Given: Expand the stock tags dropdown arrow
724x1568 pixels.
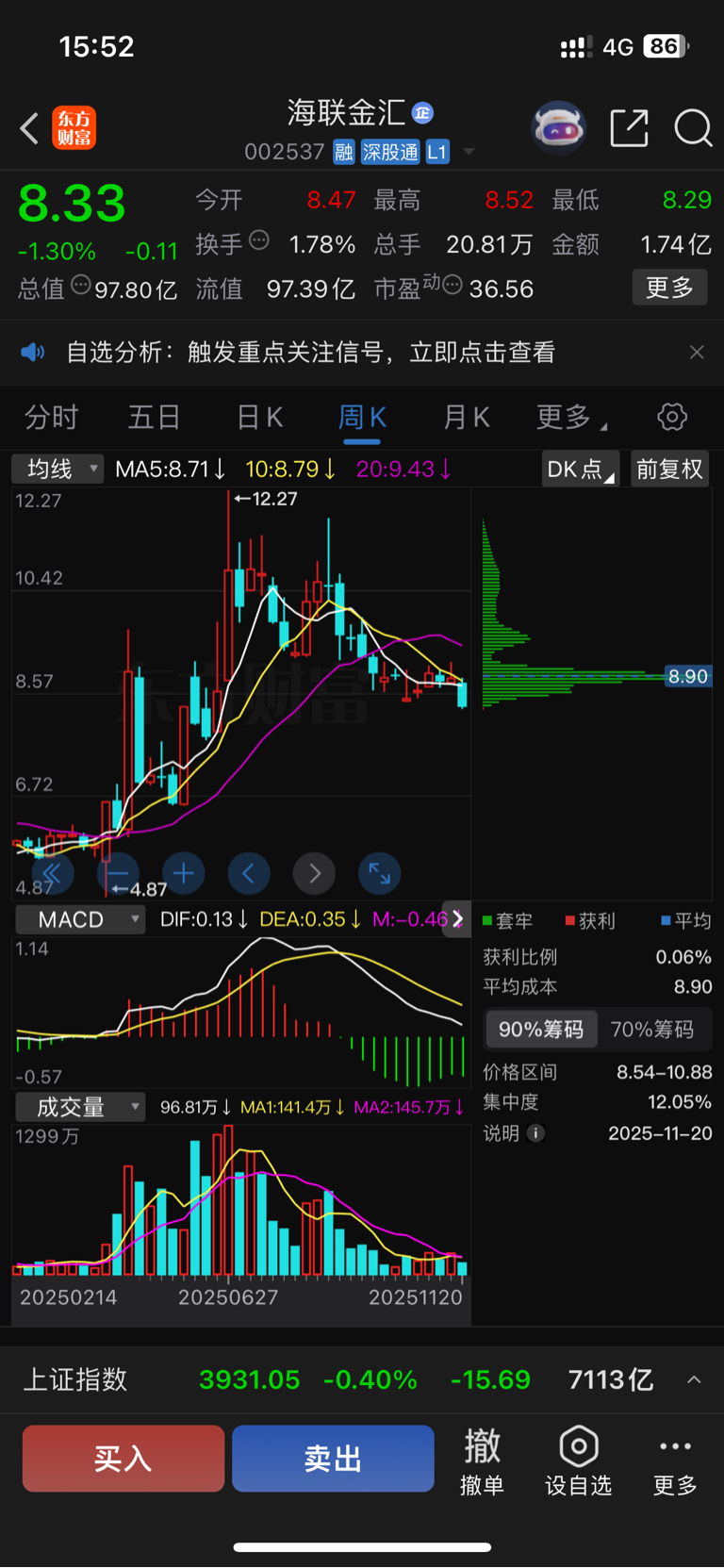Looking at the screenshot, I should pyautogui.click(x=469, y=152).
